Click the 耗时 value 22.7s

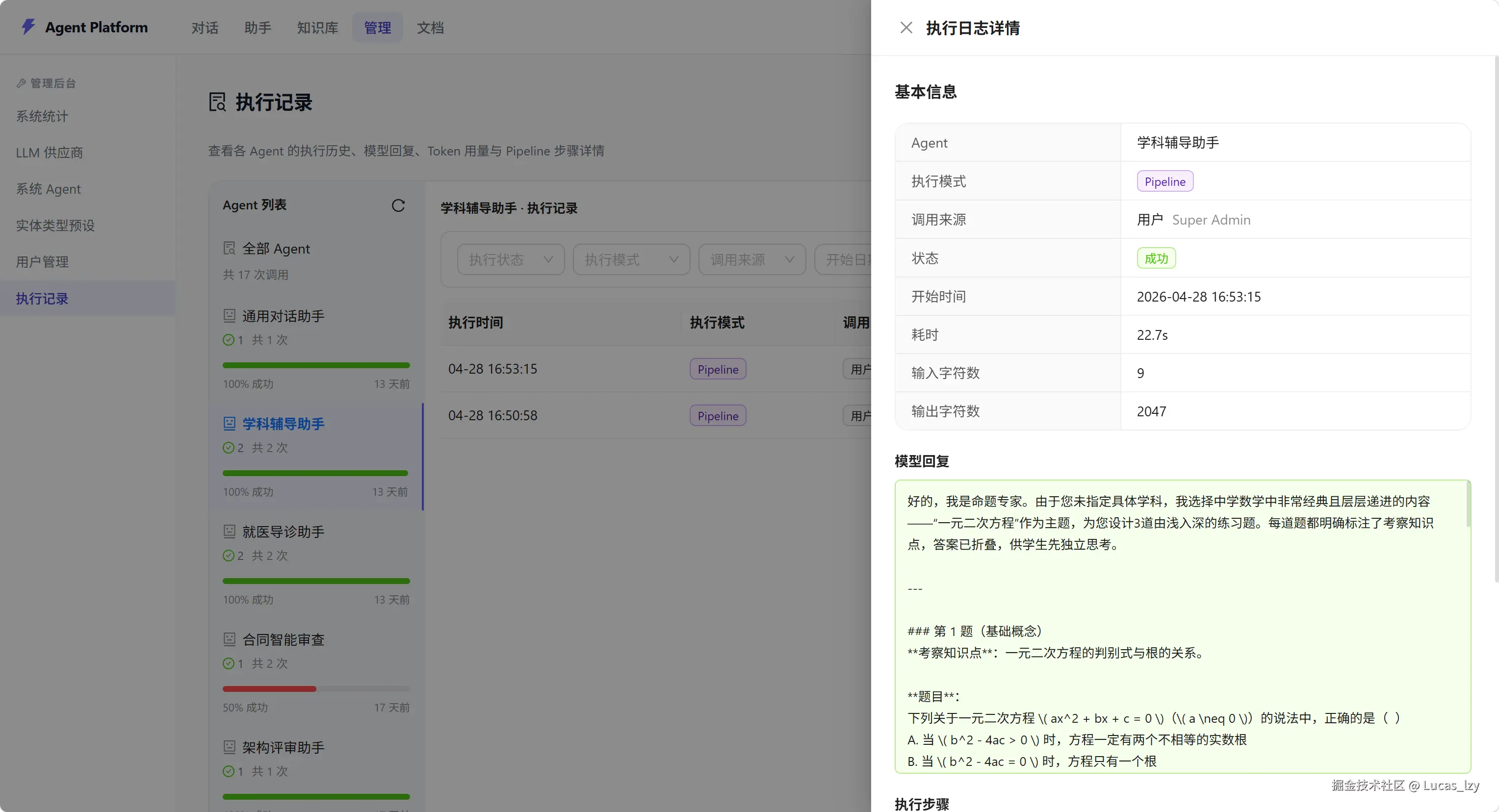[1152, 335]
